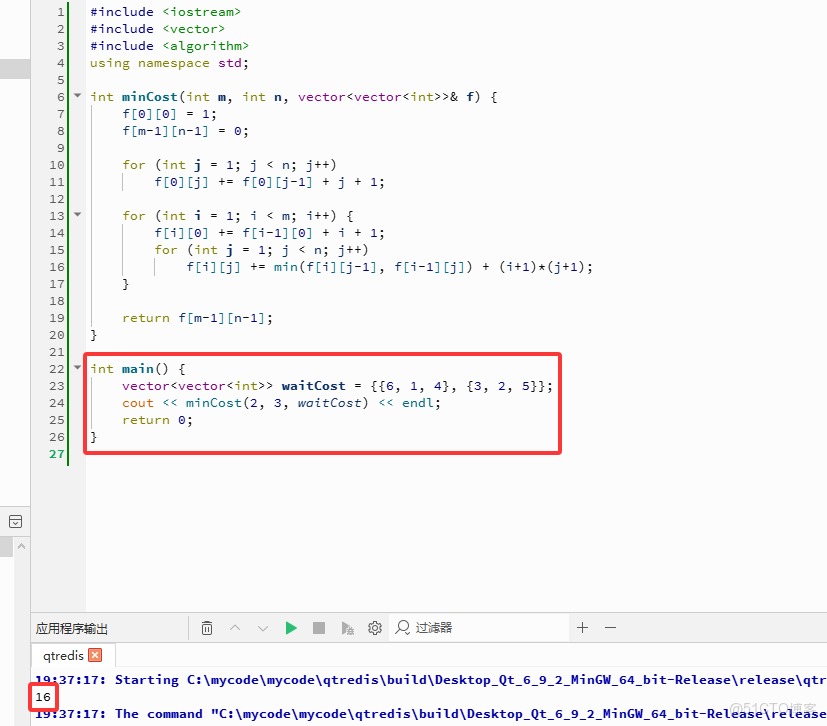Click line number 27 in the gutter
This screenshot has height=726, width=827.
click(x=56, y=454)
